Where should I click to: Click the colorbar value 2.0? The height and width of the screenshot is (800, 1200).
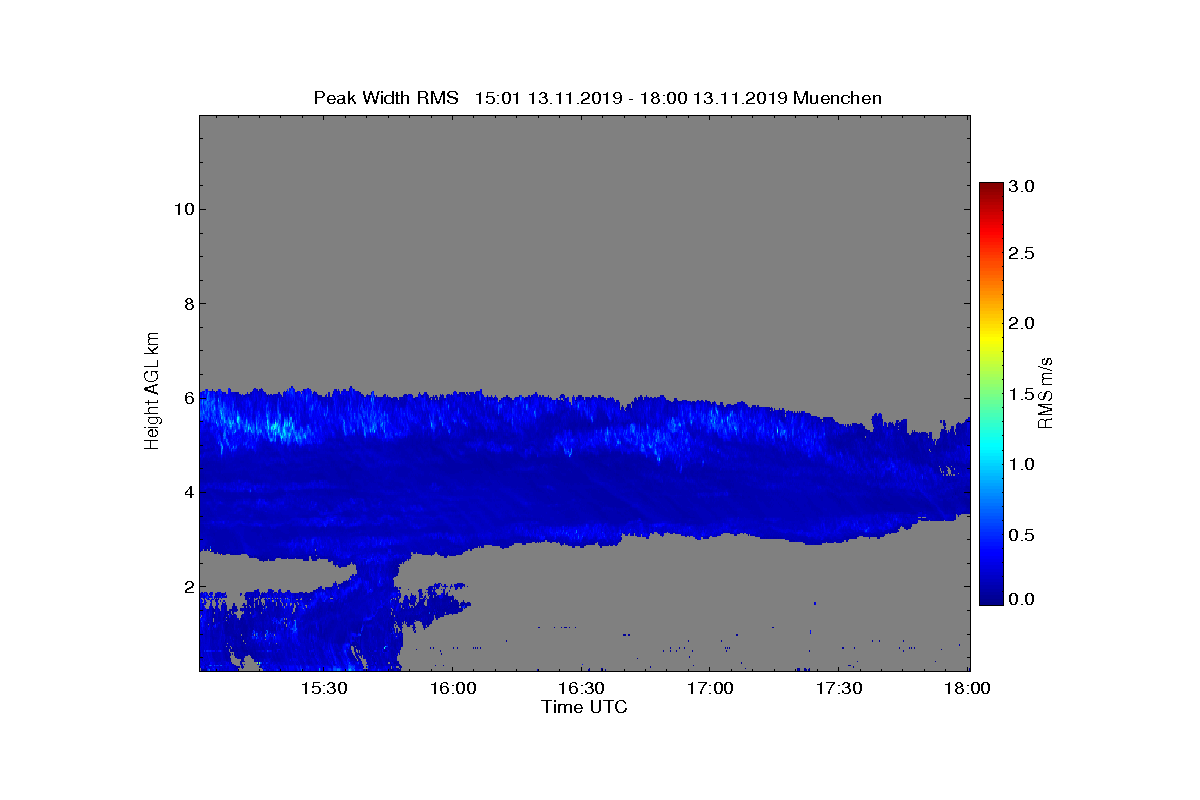(x=1022, y=323)
